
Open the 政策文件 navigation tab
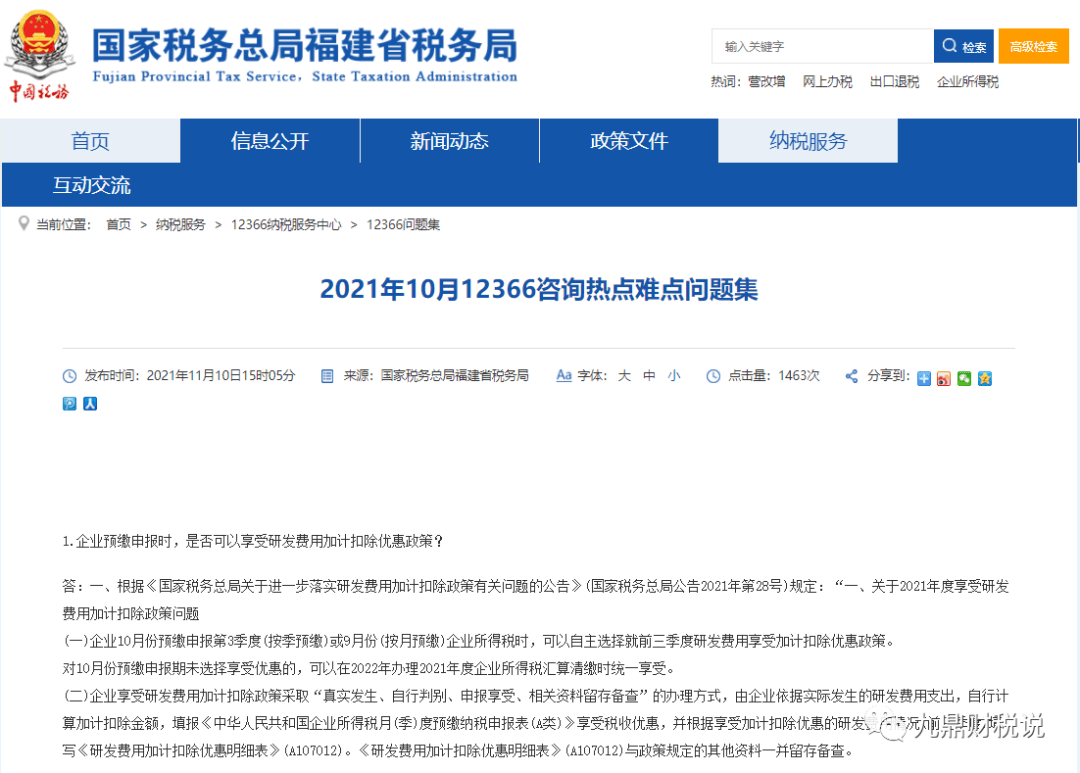click(x=629, y=141)
